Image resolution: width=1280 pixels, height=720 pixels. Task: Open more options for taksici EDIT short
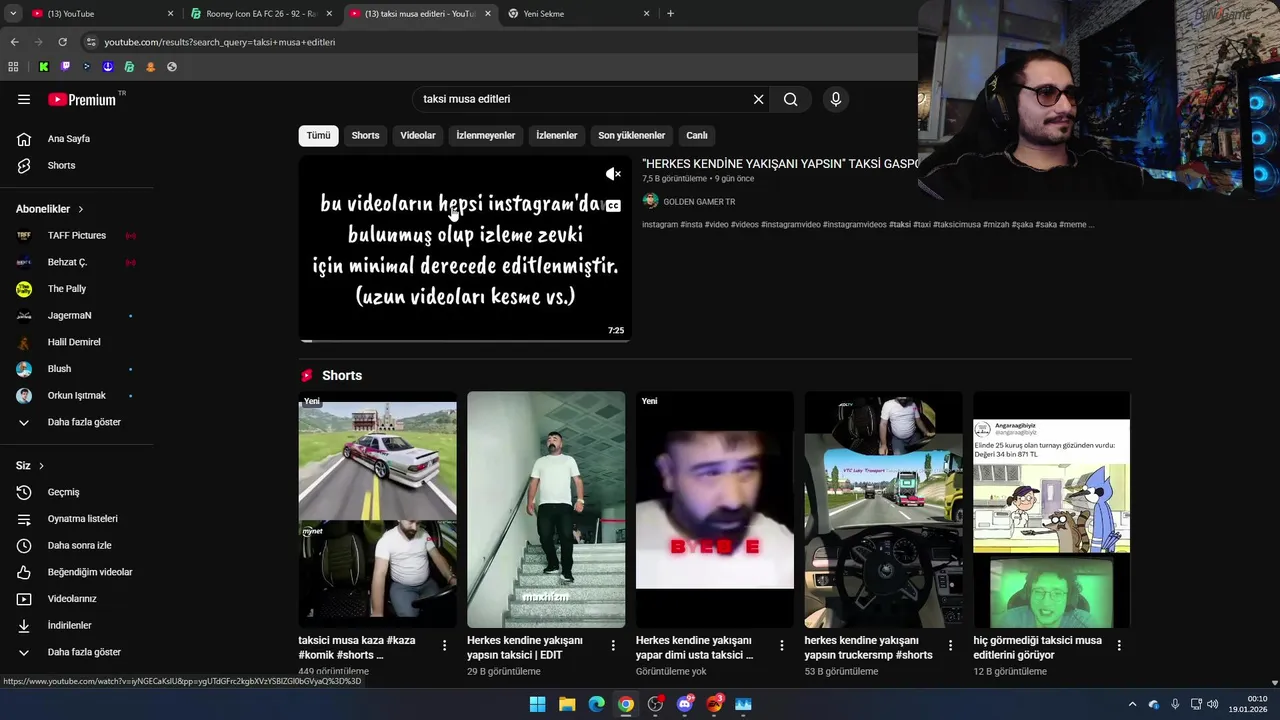pos(613,646)
